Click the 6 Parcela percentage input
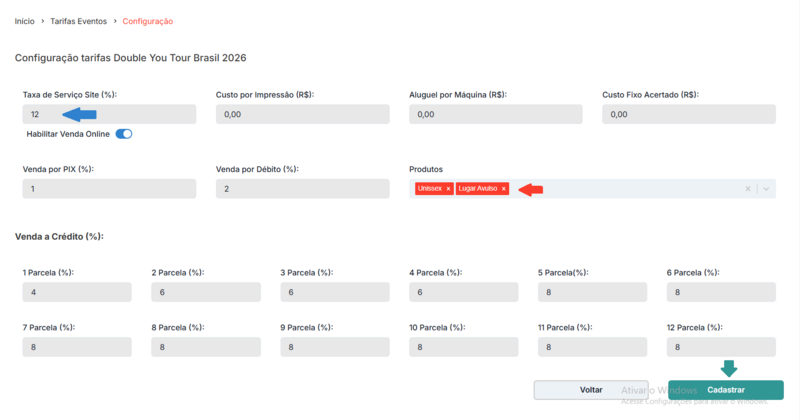The width and height of the screenshot is (800, 420). click(721, 292)
